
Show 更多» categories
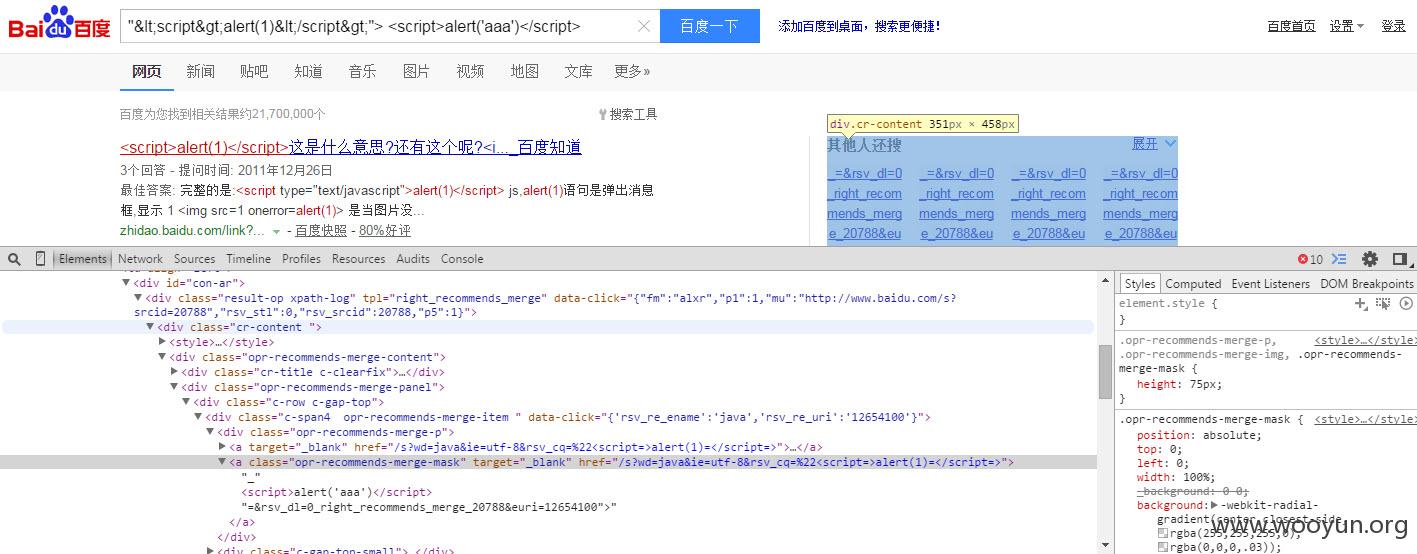click(632, 71)
